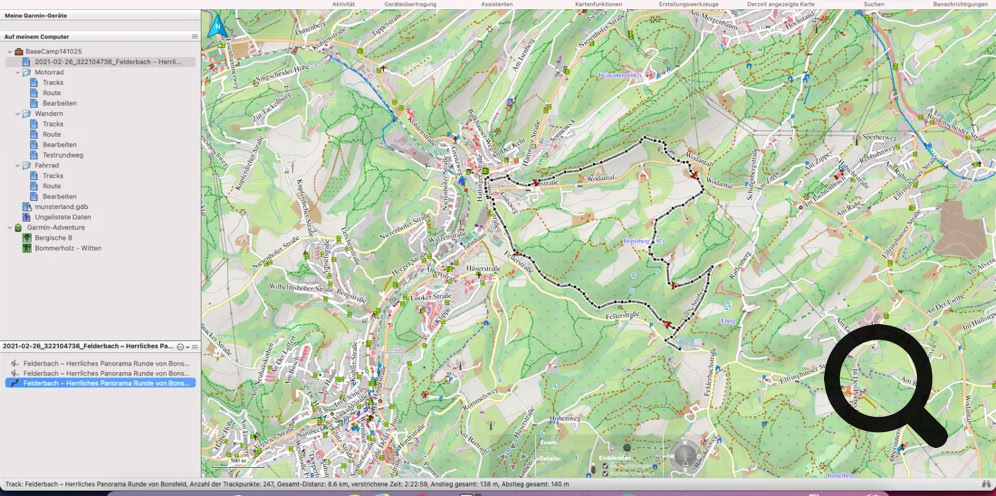This screenshot has width=996, height=496.
Task: Click the munsterland.gdb file icon
Action: [27, 207]
